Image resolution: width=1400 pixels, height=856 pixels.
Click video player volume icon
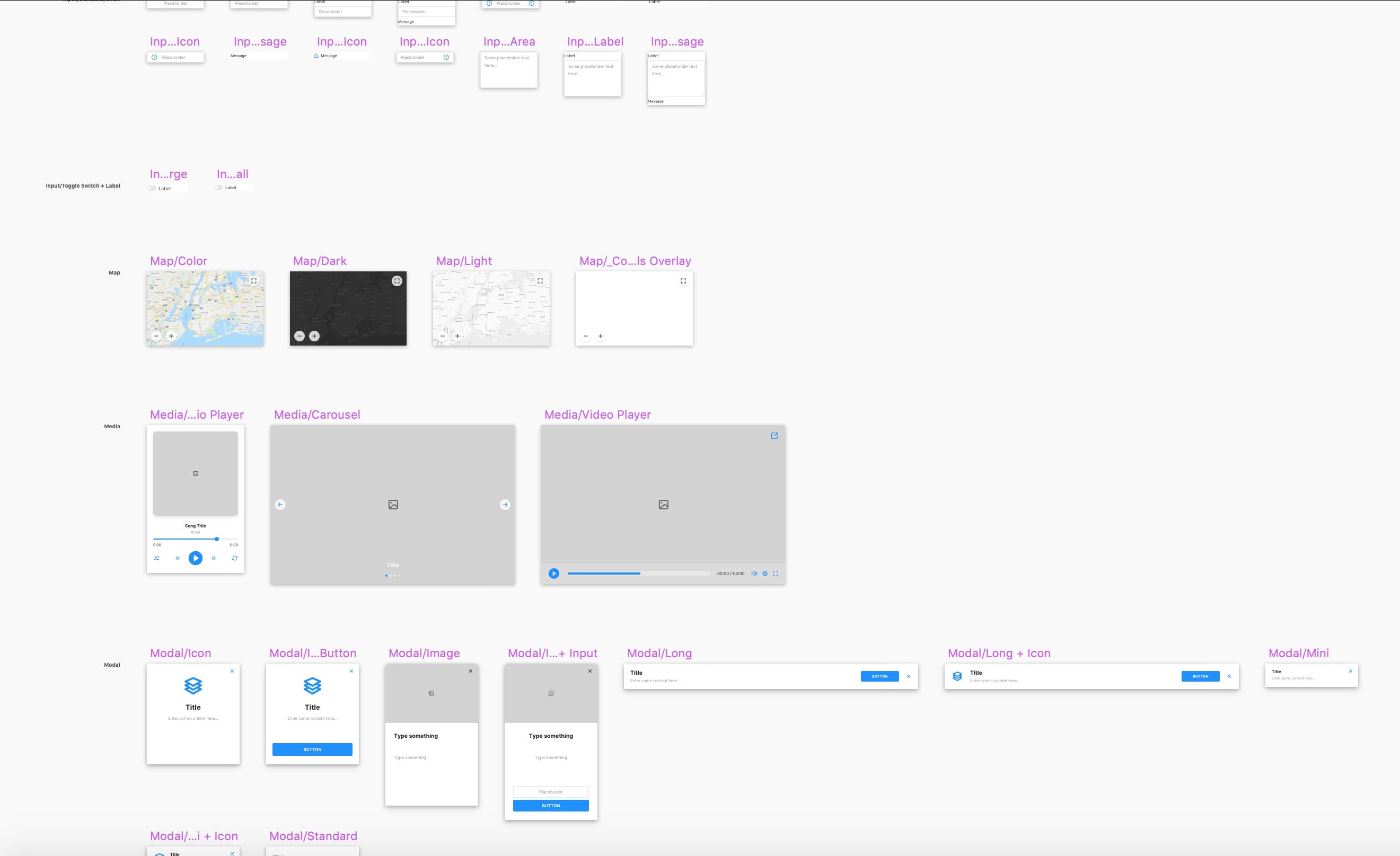pyautogui.click(x=754, y=573)
